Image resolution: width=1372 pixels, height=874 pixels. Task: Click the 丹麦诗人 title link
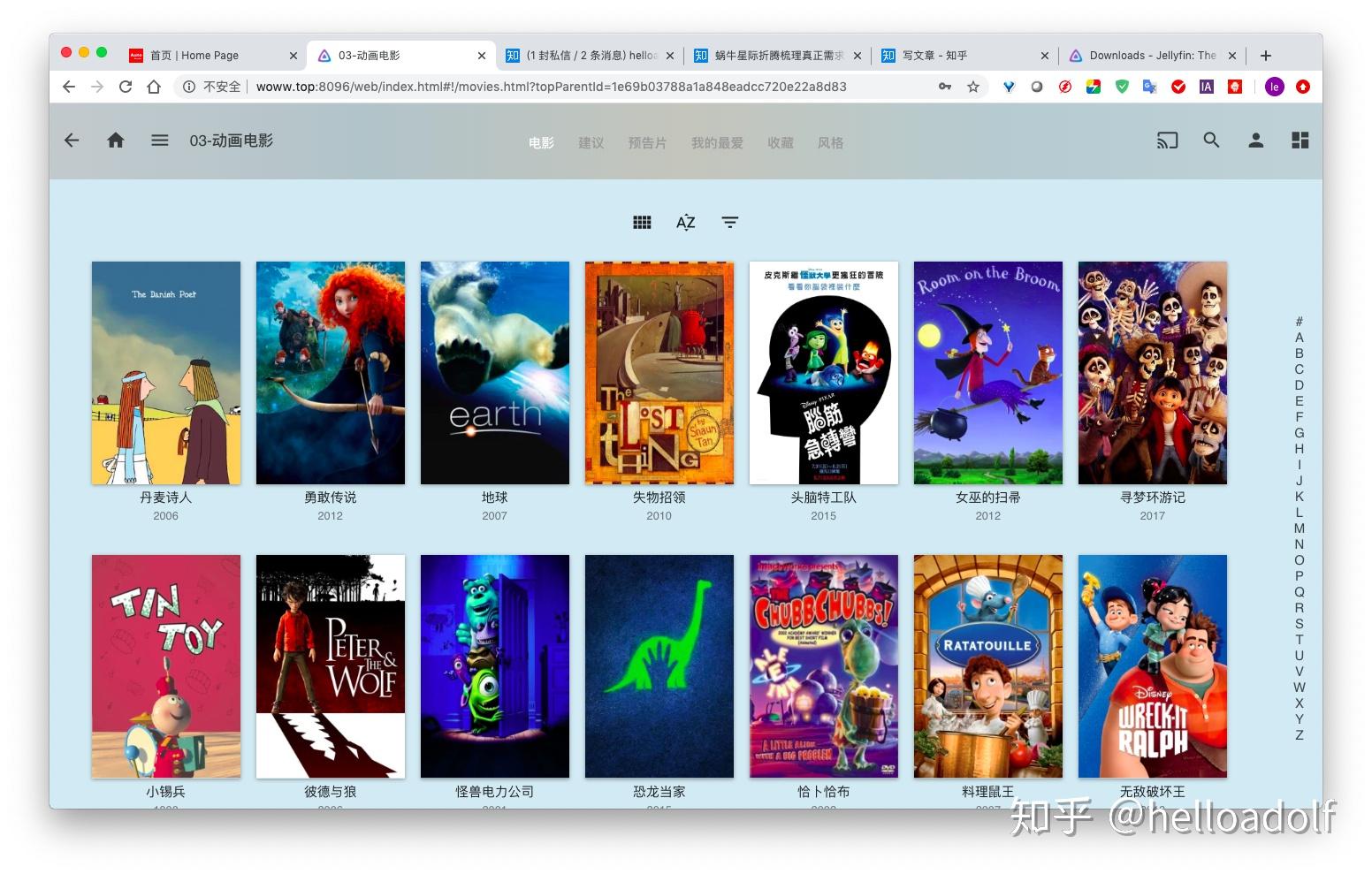pyautogui.click(x=166, y=498)
